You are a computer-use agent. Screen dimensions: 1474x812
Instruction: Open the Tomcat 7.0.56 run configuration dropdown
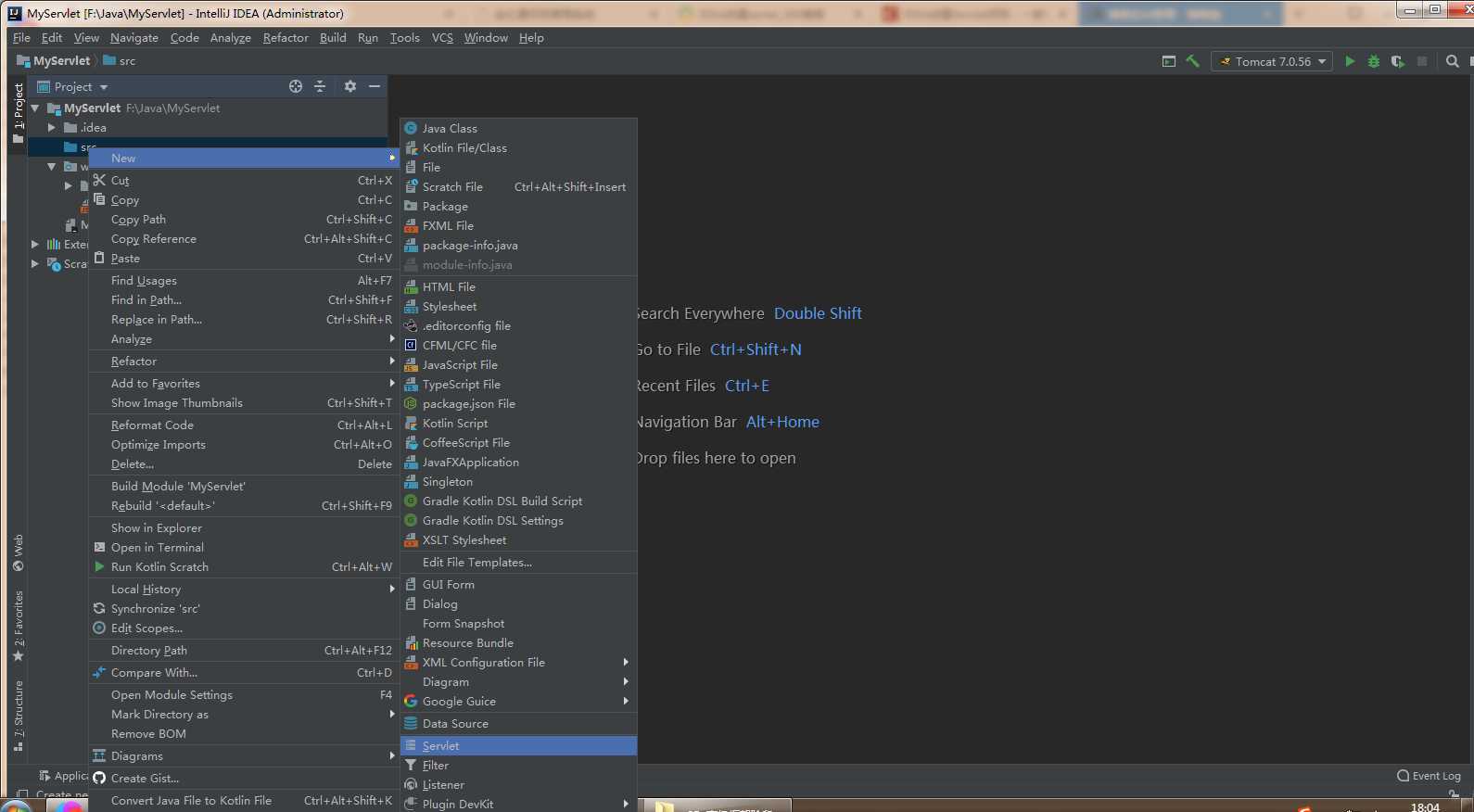[1272, 61]
